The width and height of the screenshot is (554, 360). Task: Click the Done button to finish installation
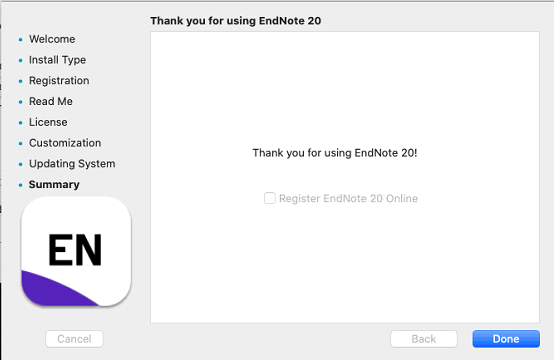pyautogui.click(x=506, y=339)
